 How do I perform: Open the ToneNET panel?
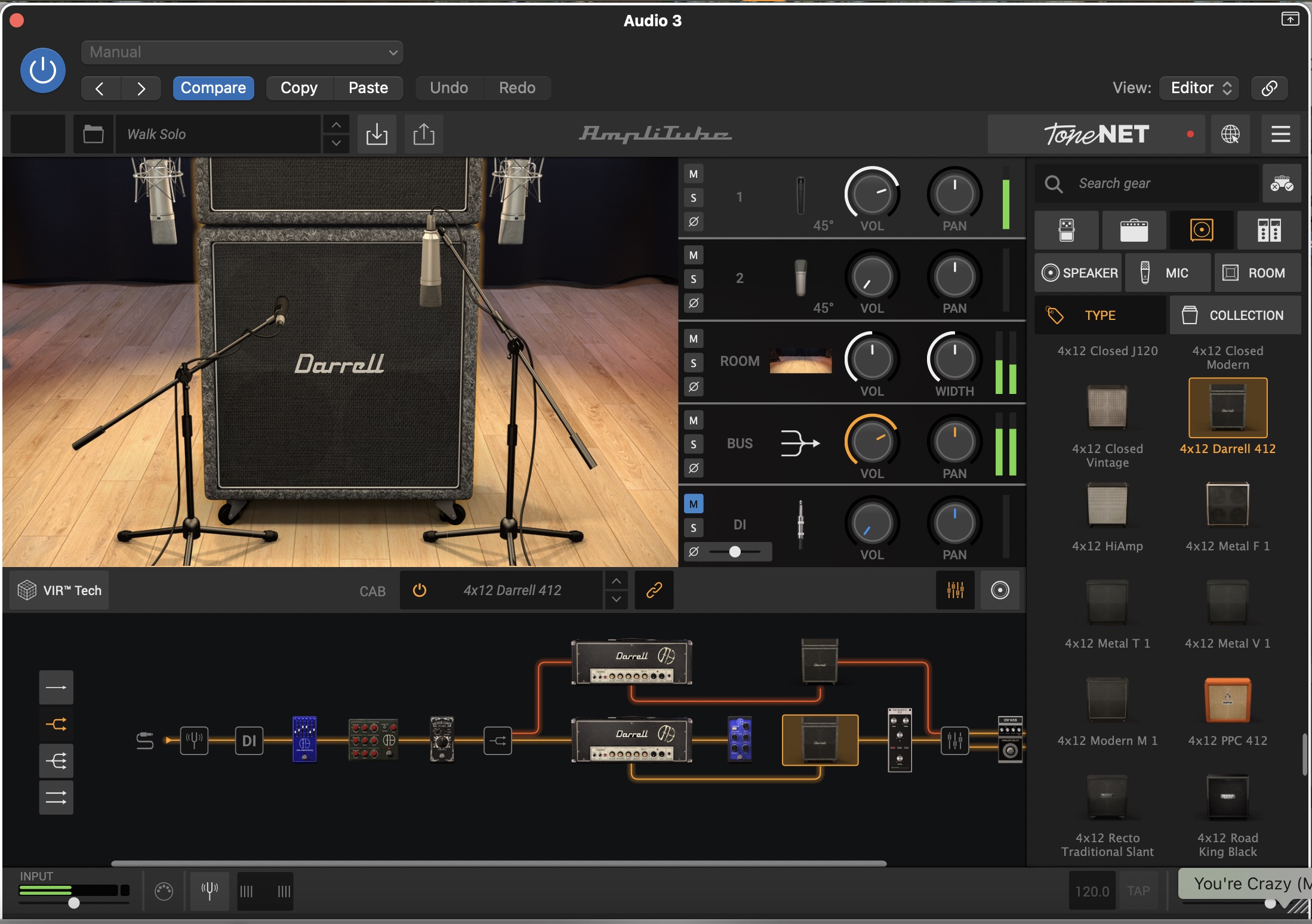1096,134
